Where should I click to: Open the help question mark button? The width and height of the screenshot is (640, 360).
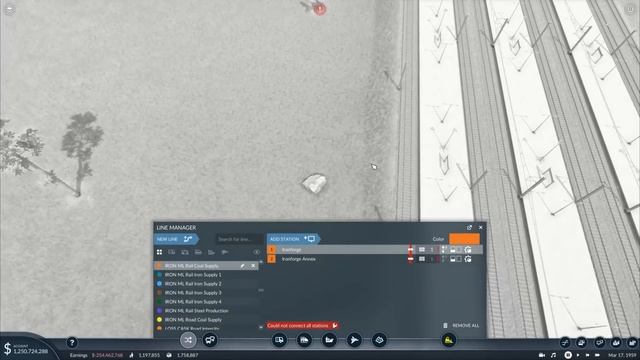(x=72, y=342)
